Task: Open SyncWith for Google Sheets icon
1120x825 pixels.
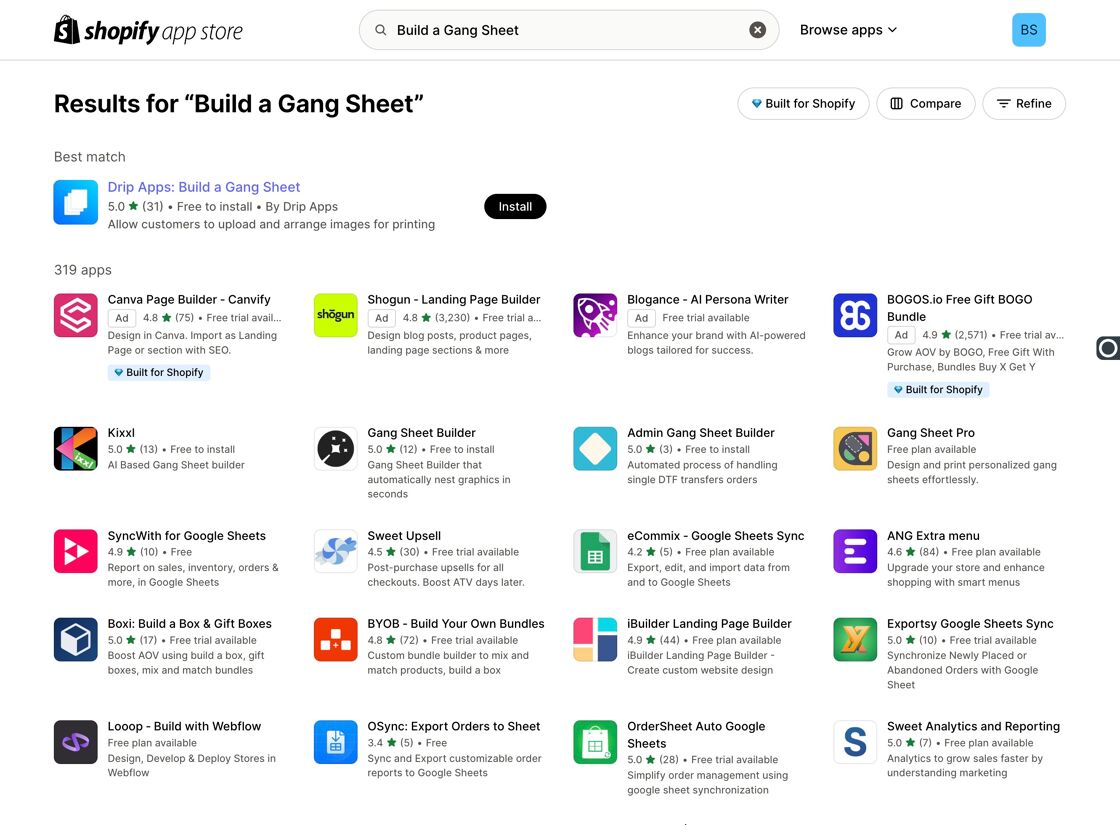Action: [76, 551]
